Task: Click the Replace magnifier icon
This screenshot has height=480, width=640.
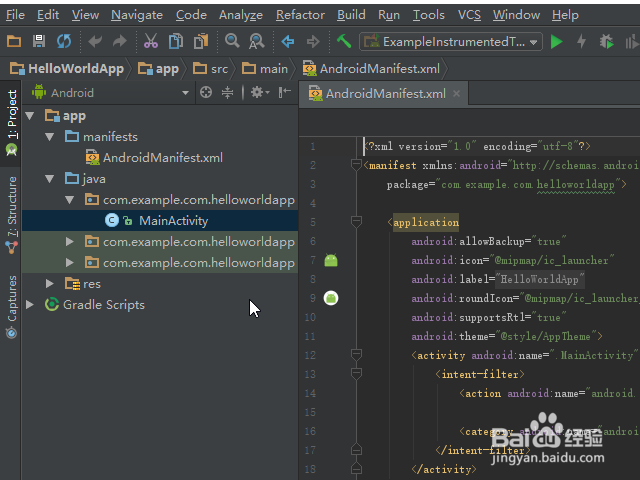Action: 257,41
